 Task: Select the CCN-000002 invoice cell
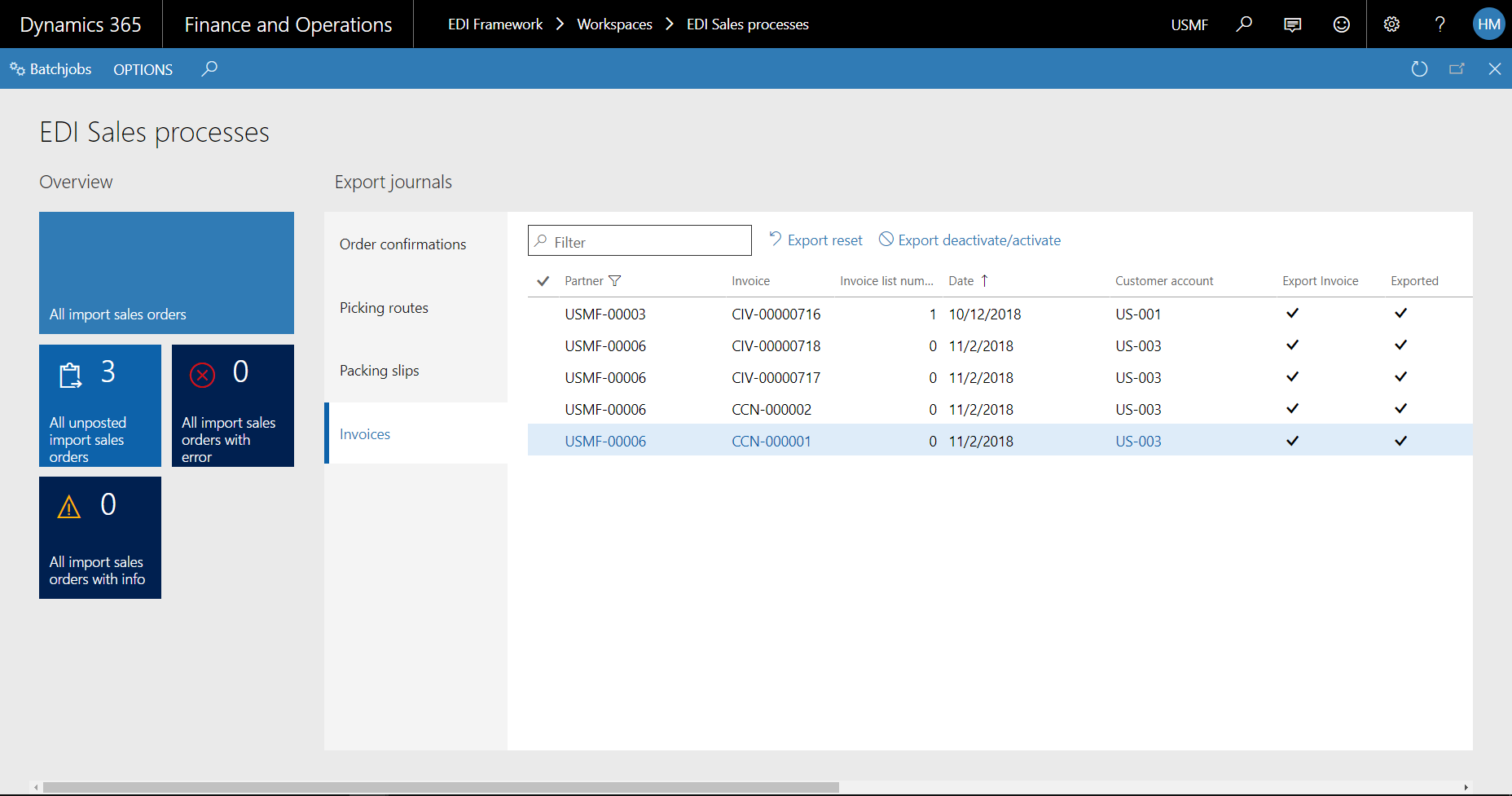pos(771,410)
